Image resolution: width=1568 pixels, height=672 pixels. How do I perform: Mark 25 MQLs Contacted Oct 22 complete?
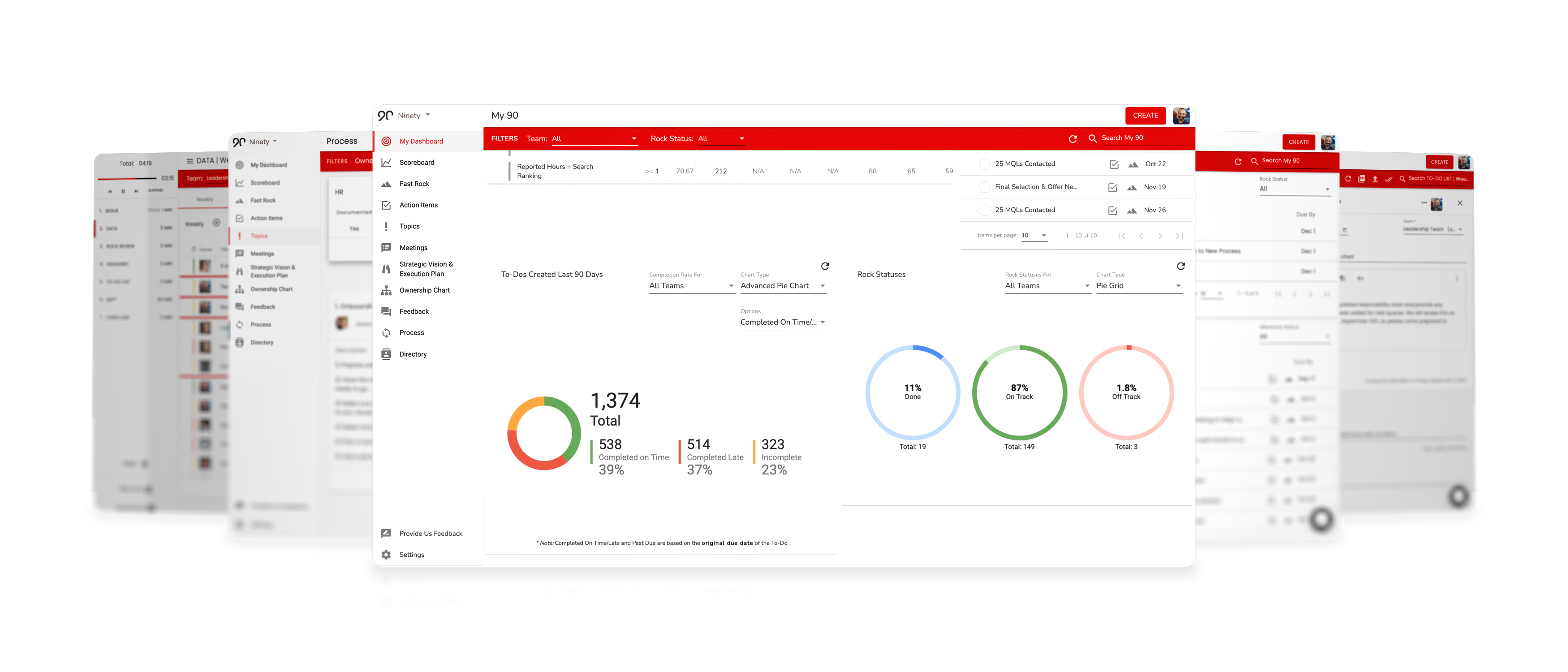[984, 164]
